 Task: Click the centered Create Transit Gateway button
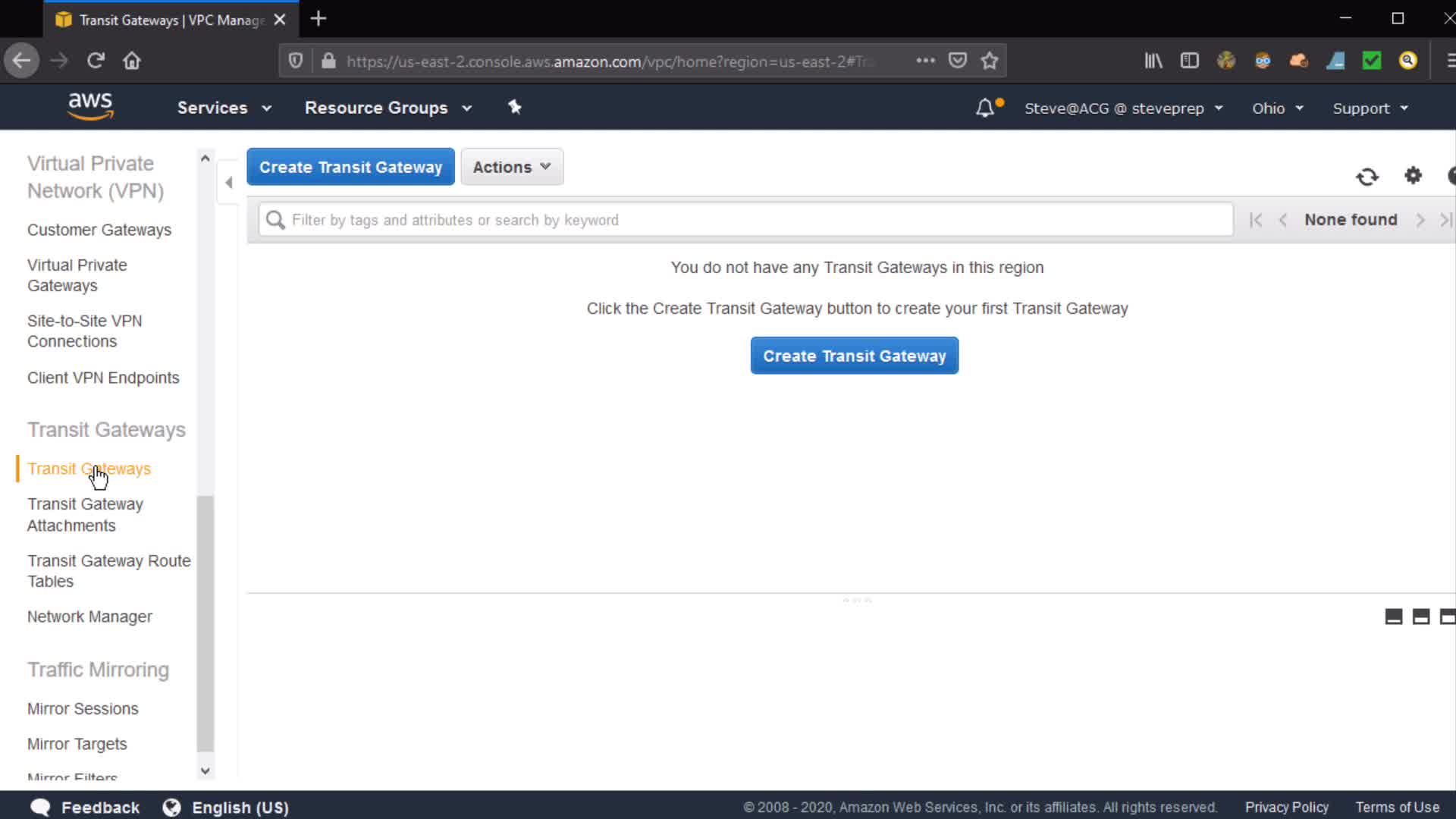pyautogui.click(x=854, y=356)
